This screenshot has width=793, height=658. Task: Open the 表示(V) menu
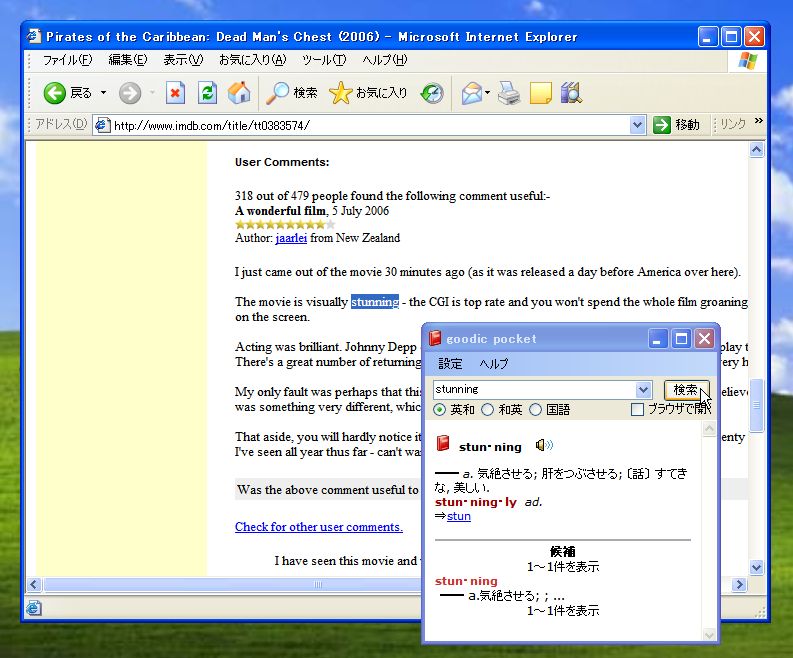pos(183,60)
